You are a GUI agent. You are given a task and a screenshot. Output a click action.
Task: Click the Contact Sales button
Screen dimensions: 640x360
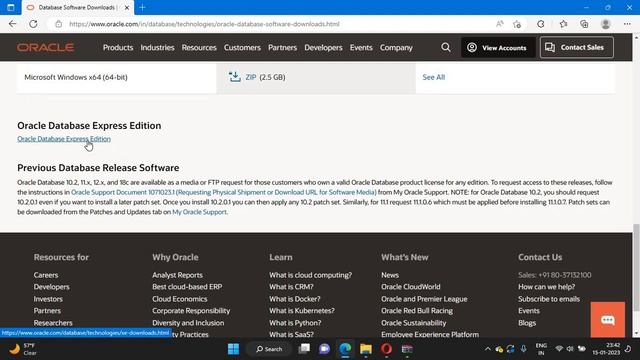[576, 47]
